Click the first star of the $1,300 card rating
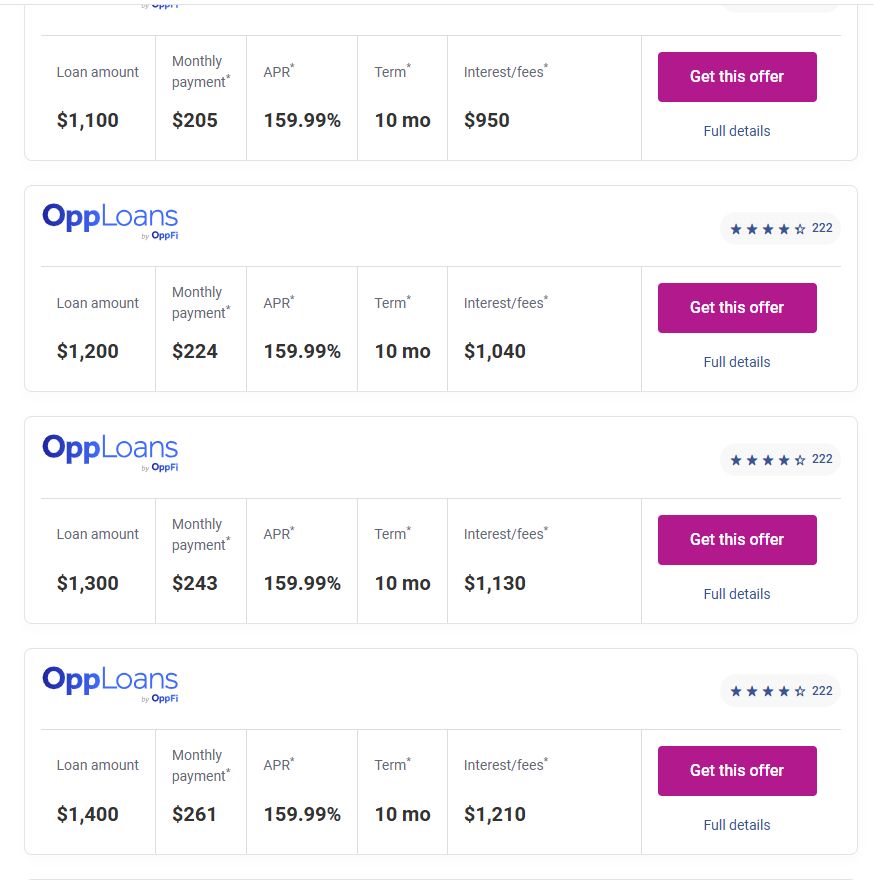Screen dimensions: 874x880 736,460
